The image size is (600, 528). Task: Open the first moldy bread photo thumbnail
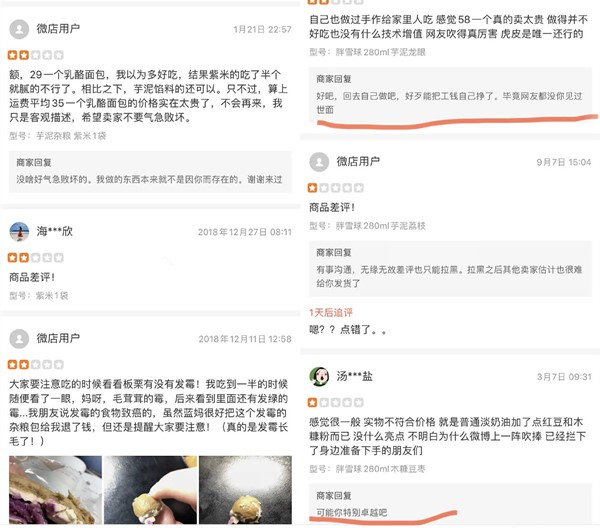[55, 490]
